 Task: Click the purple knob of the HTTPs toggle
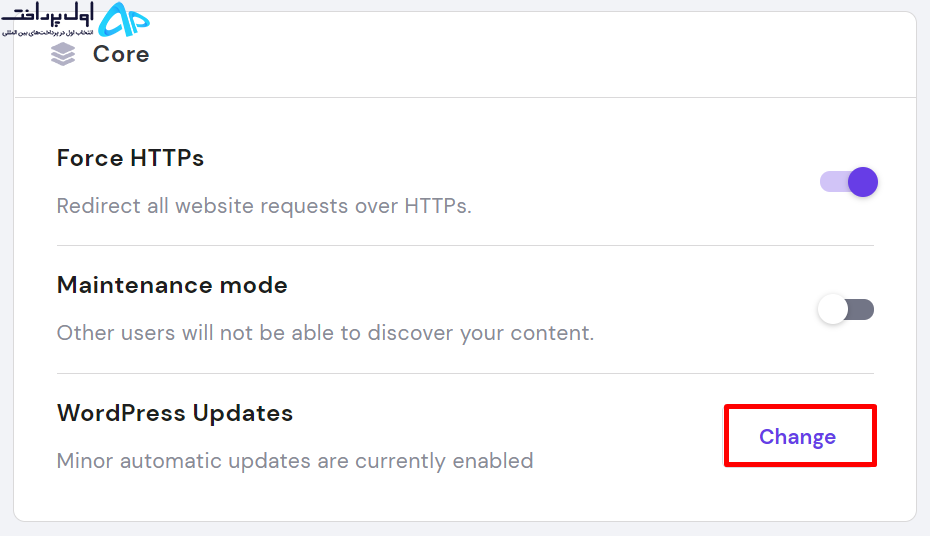tap(863, 182)
